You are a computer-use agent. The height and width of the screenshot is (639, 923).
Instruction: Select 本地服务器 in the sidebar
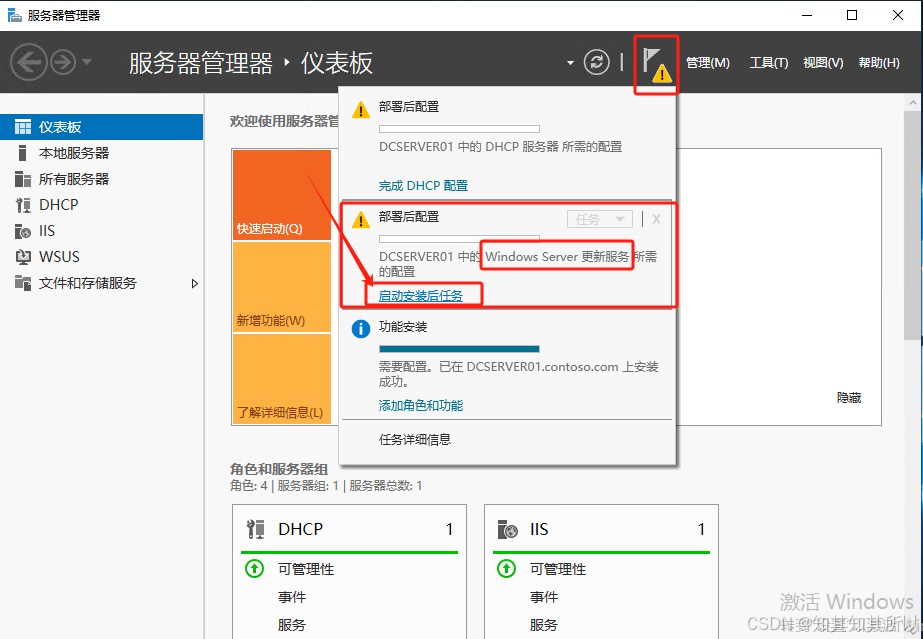101,153
